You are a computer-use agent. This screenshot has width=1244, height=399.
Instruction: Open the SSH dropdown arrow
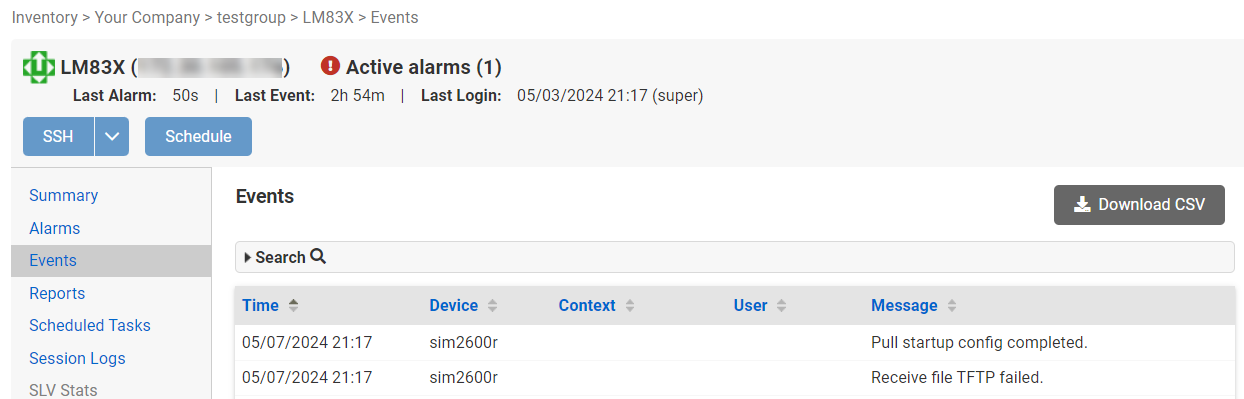pyautogui.click(x=112, y=137)
